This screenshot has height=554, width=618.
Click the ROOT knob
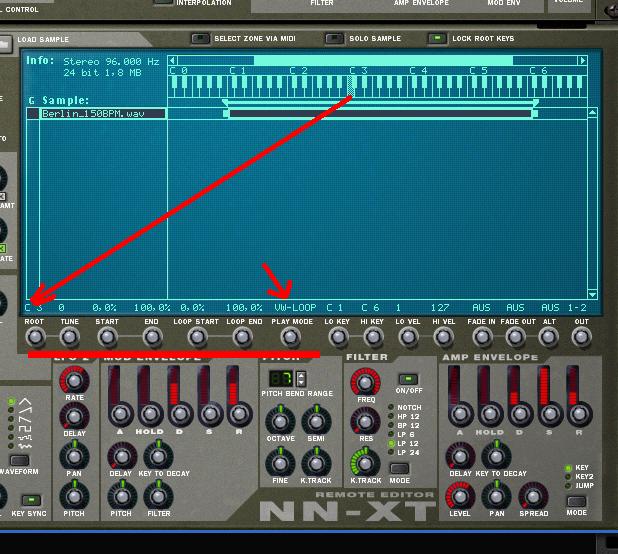[35, 337]
